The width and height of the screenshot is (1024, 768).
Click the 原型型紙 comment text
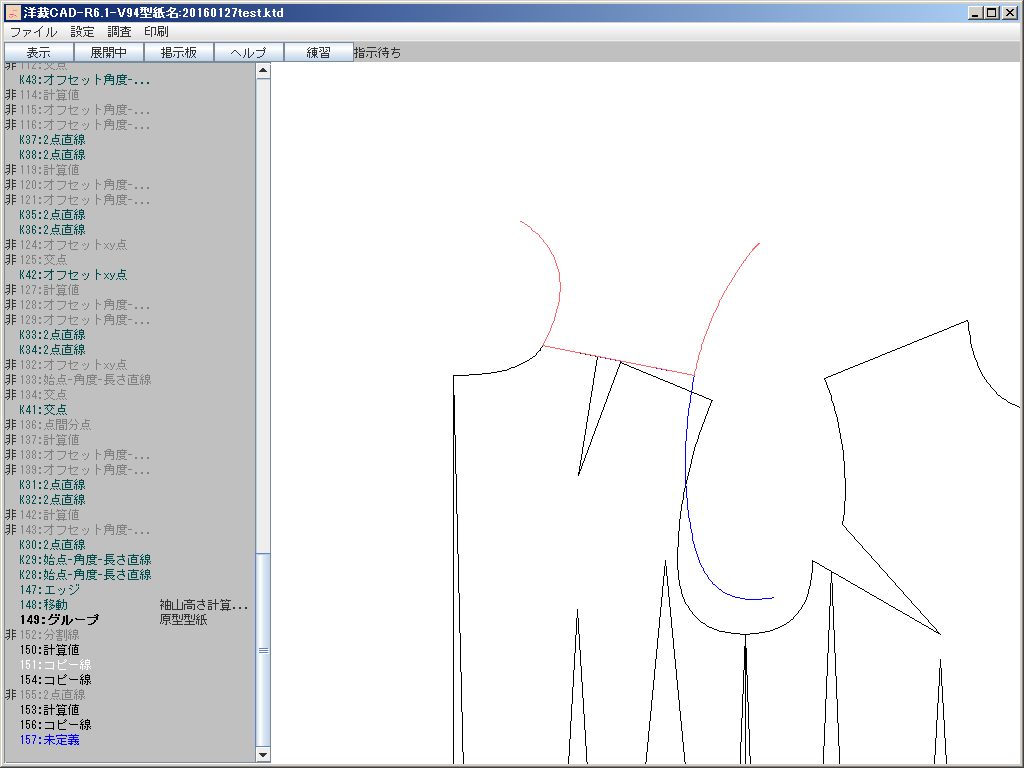[x=183, y=620]
